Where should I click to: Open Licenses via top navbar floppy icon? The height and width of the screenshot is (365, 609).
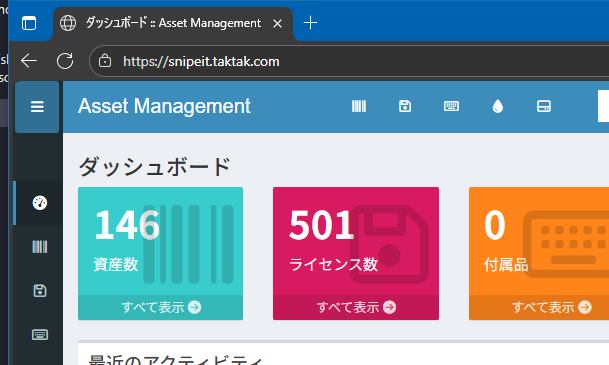[x=405, y=106]
